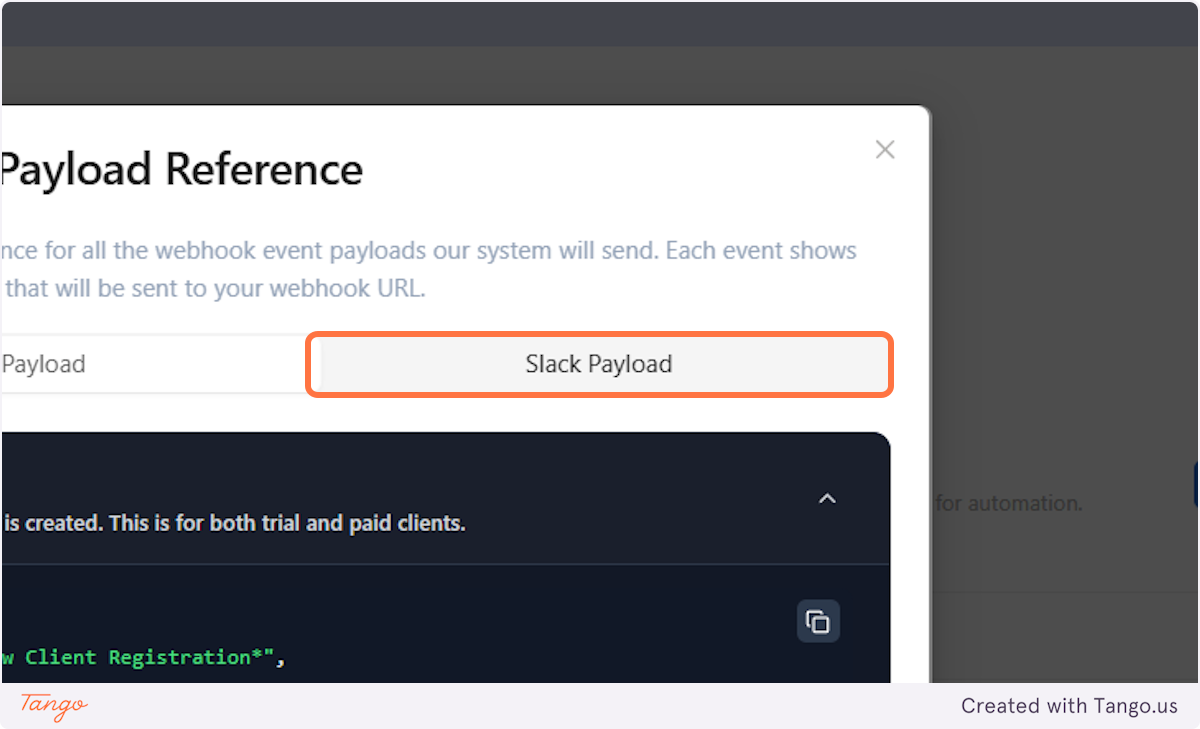
Task: Close the Payload Reference dialog
Action: [885, 150]
